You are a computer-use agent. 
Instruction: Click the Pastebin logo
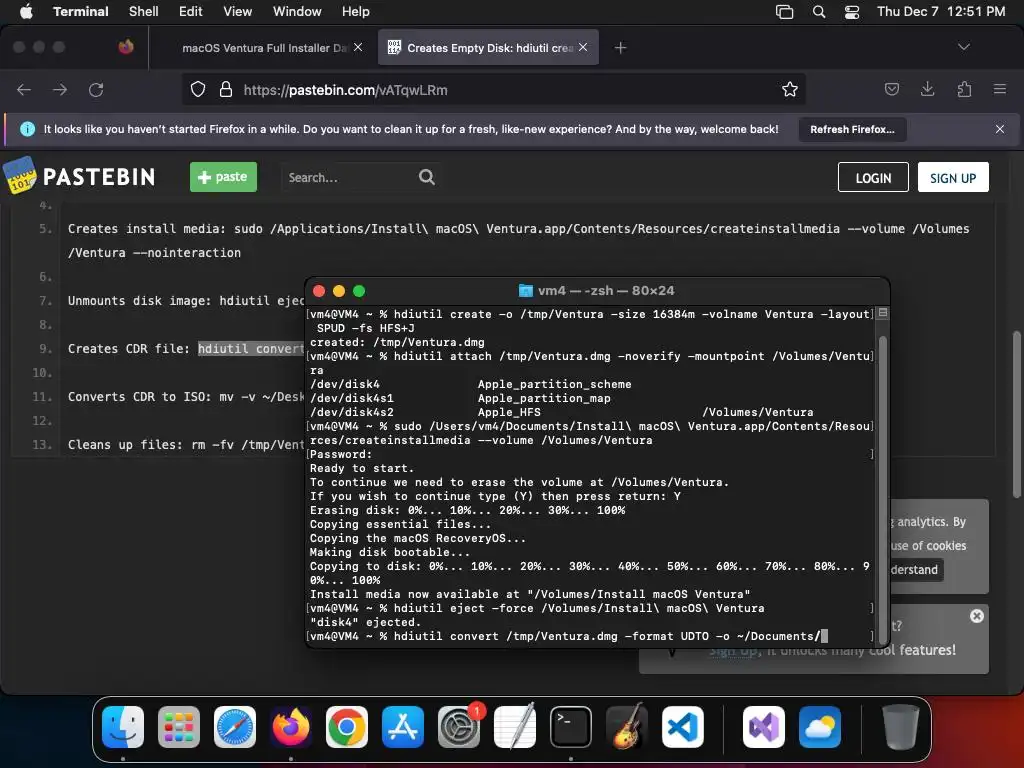click(80, 176)
